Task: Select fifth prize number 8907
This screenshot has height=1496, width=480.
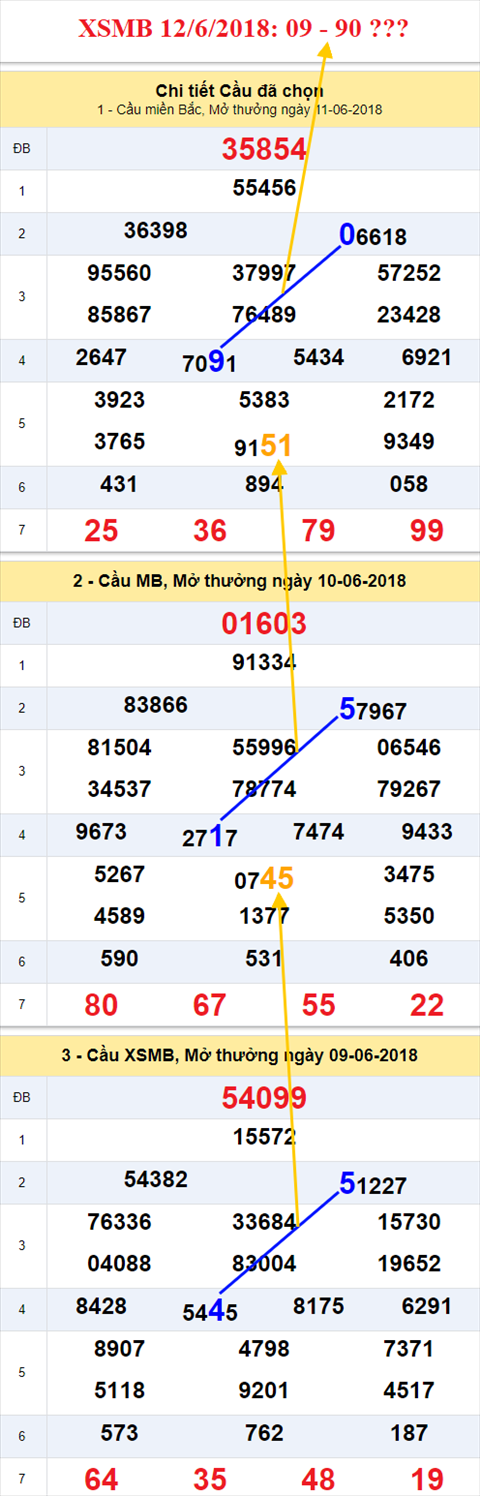Action: coord(119,1349)
